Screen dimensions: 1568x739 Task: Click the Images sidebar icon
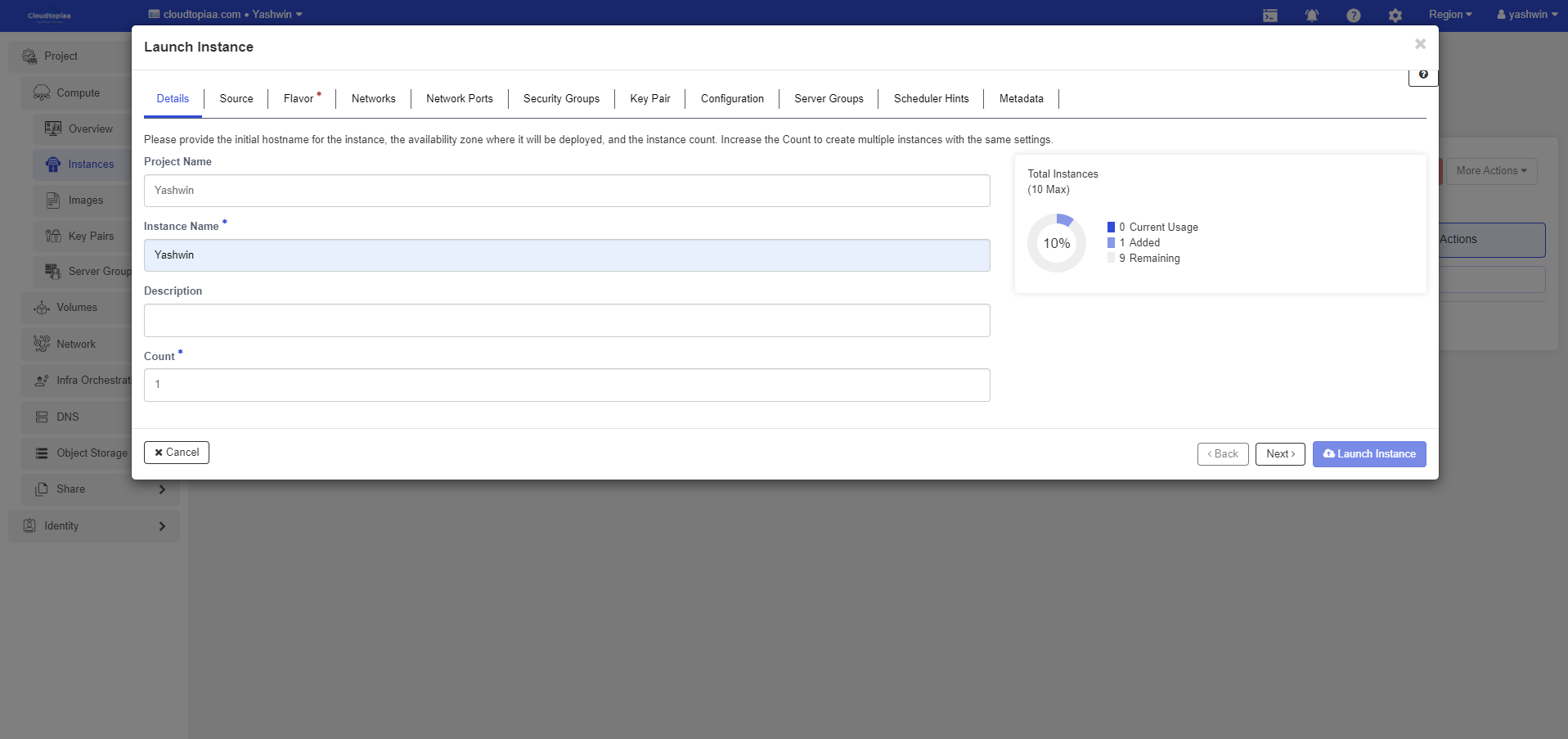point(53,201)
